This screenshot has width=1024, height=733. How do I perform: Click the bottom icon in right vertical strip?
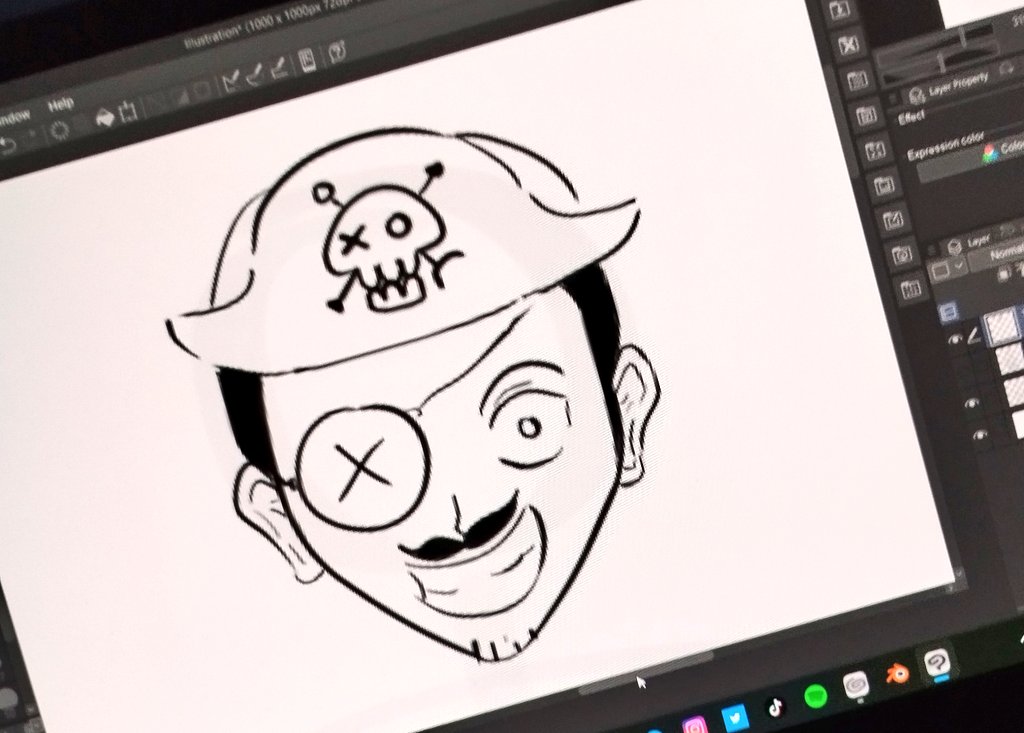coord(911,288)
